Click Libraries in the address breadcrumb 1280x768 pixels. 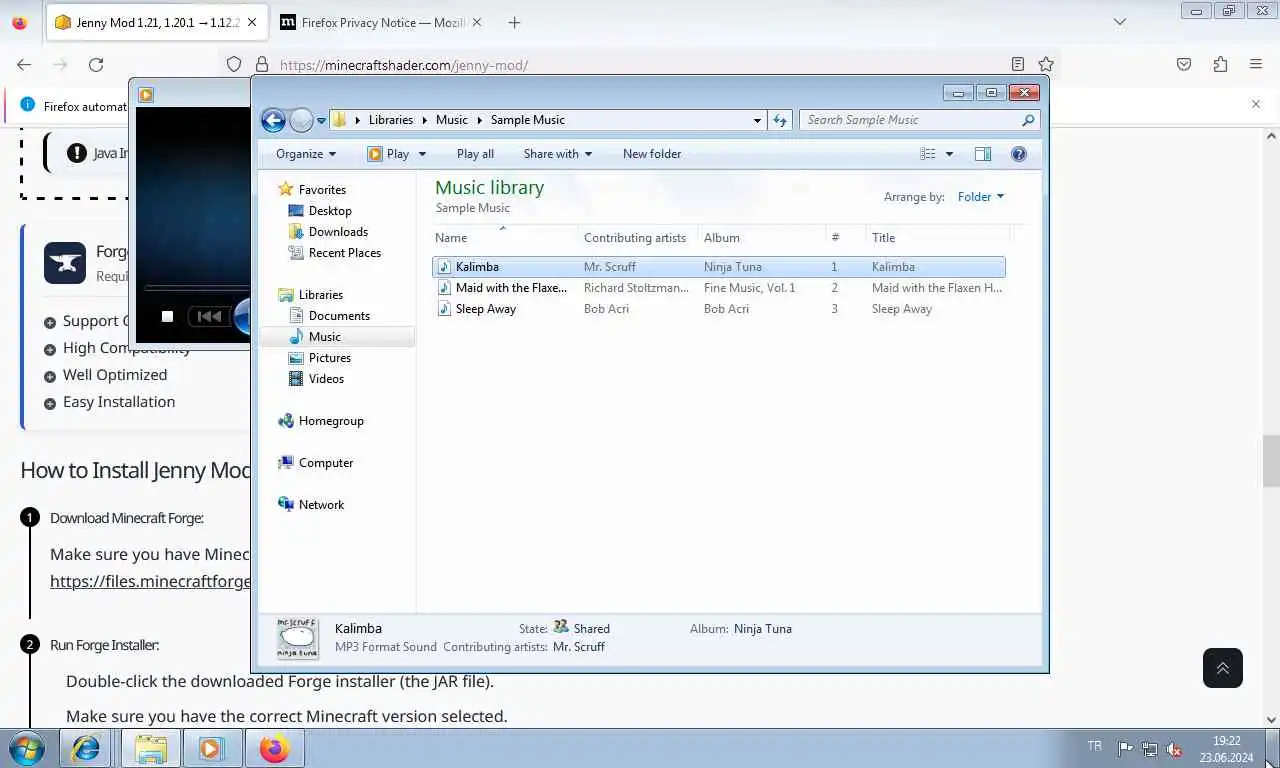coord(390,120)
